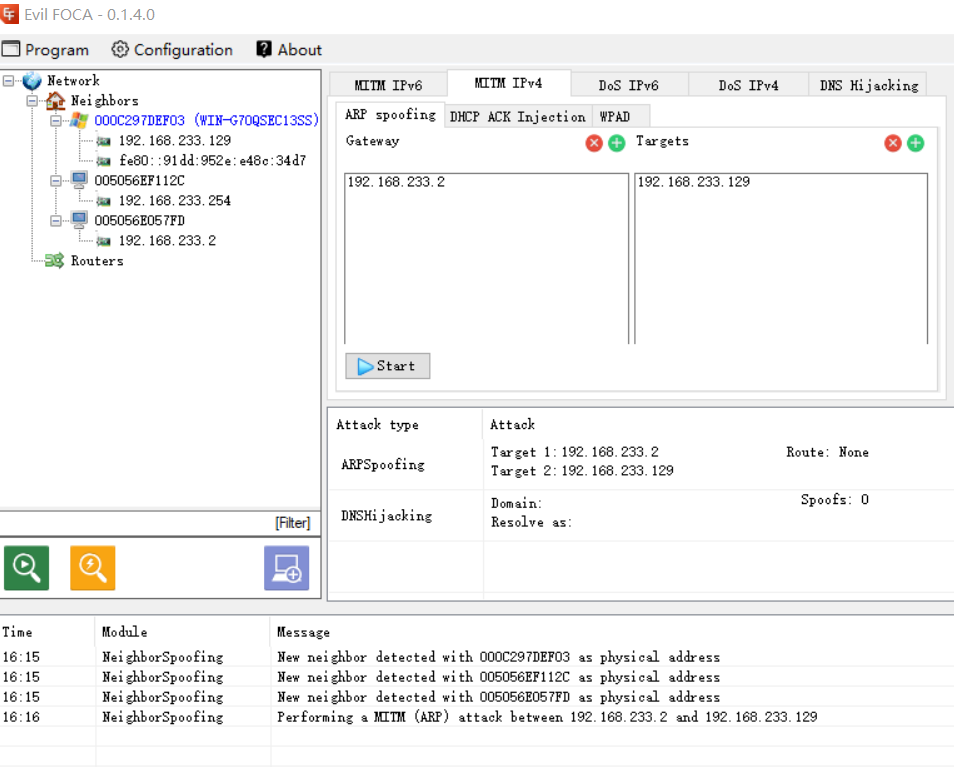Click the Spoofs: 0 counter
Viewport: 954px width, 767px height.
coord(835,499)
